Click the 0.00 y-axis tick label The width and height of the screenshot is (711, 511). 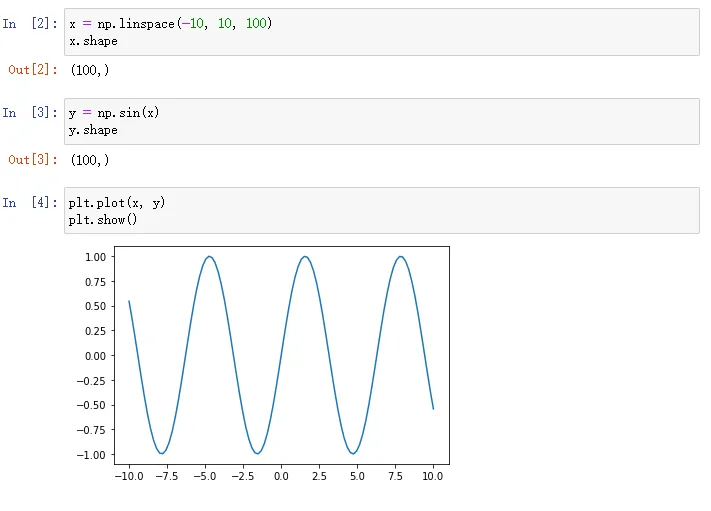94,356
